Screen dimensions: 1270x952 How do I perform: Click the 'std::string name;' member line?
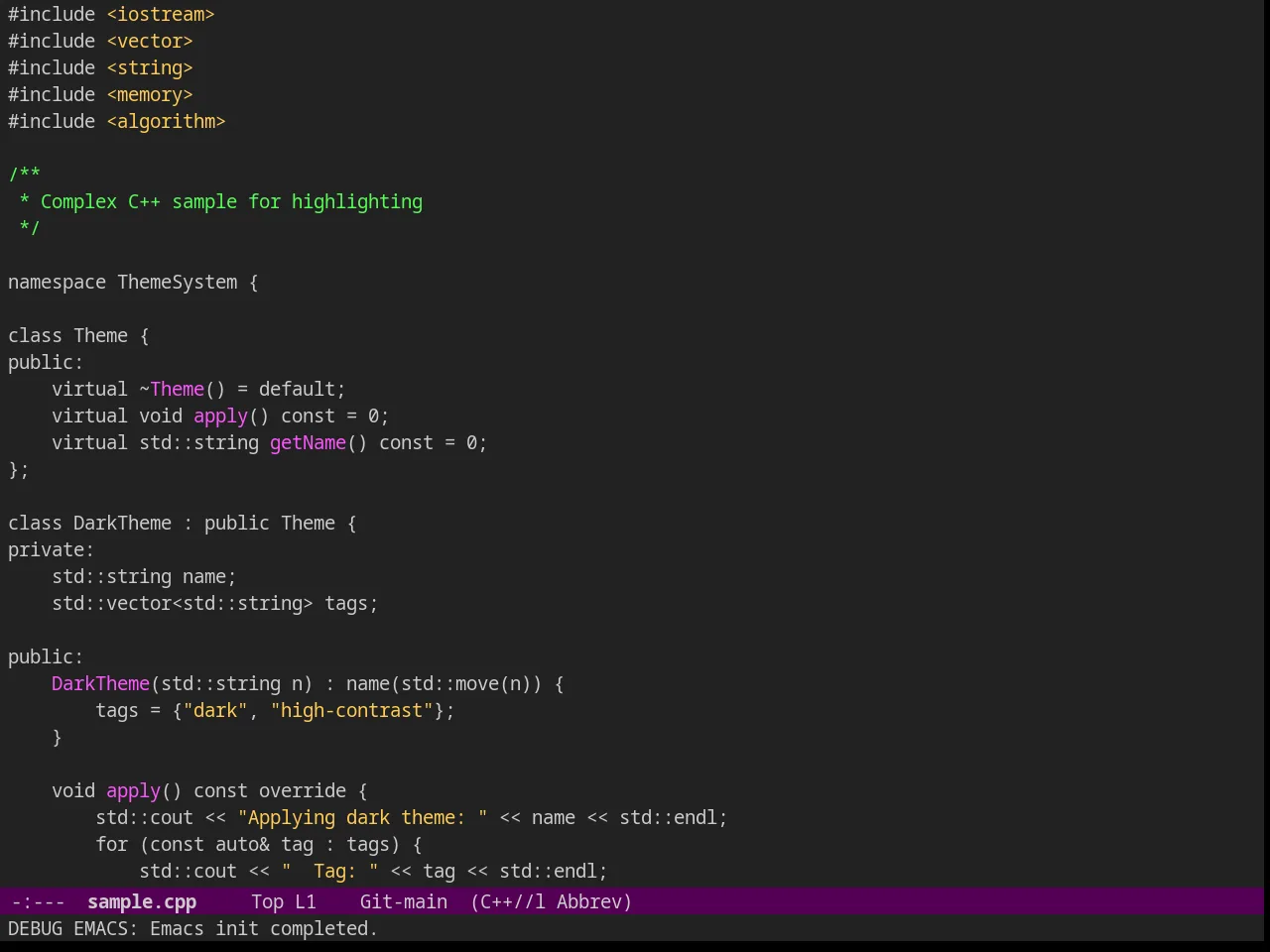144,576
